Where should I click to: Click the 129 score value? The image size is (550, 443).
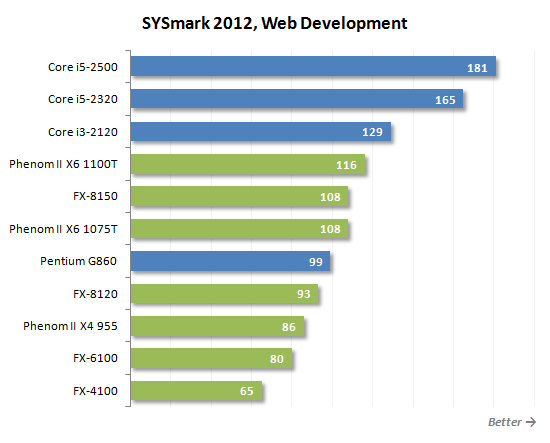pos(372,132)
